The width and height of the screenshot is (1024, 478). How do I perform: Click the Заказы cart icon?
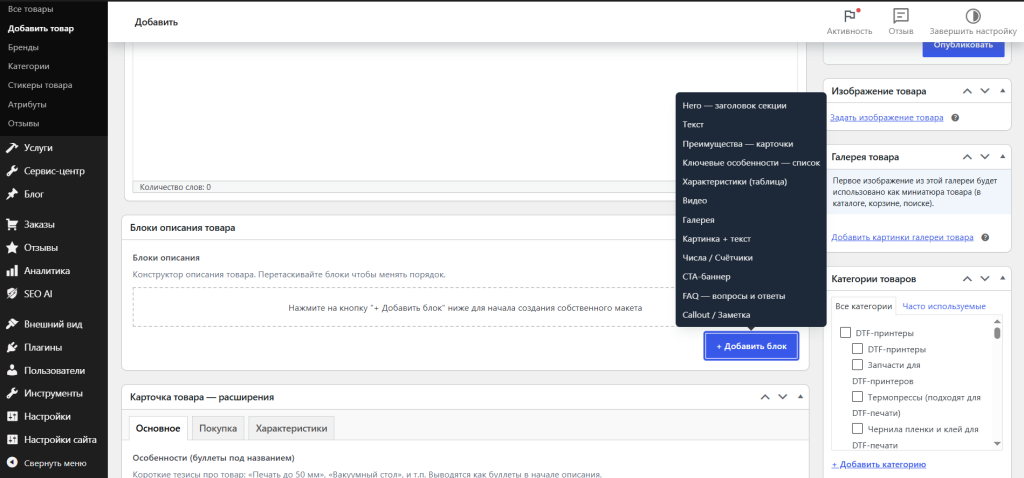(12, 225)
